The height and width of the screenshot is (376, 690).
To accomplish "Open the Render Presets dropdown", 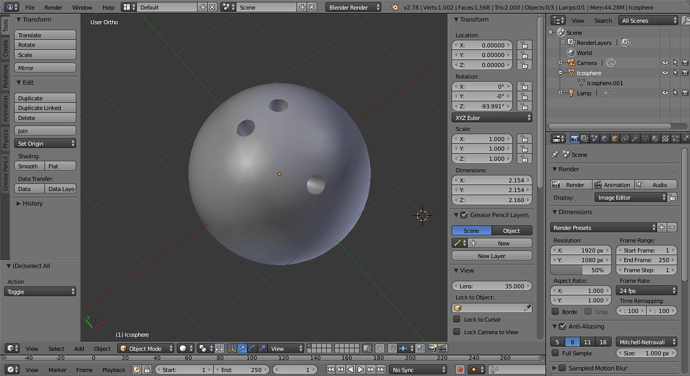I will pyautogui.click(x=603, y=227).
